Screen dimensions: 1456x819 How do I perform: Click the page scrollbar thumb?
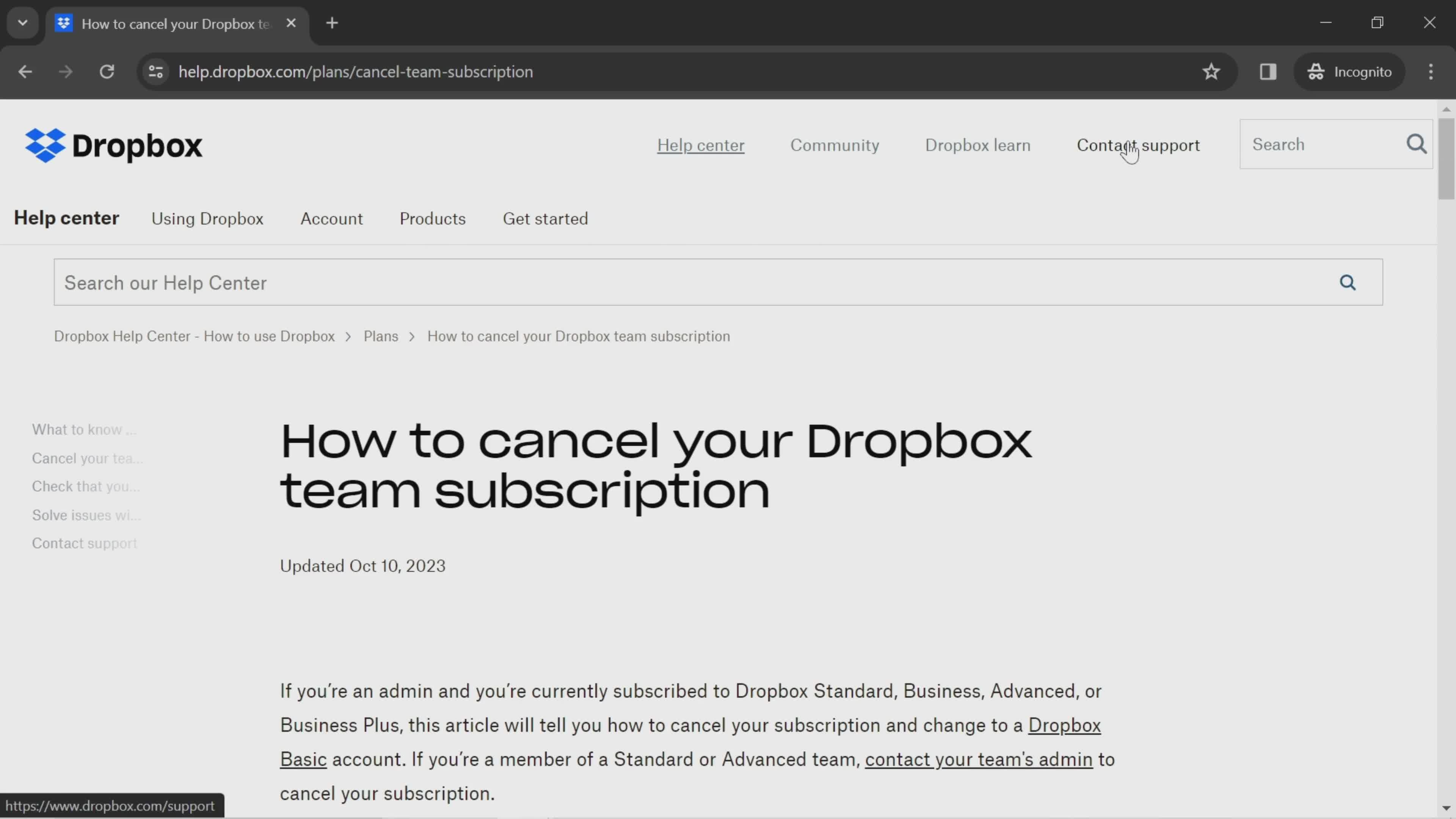[1447, 159]
